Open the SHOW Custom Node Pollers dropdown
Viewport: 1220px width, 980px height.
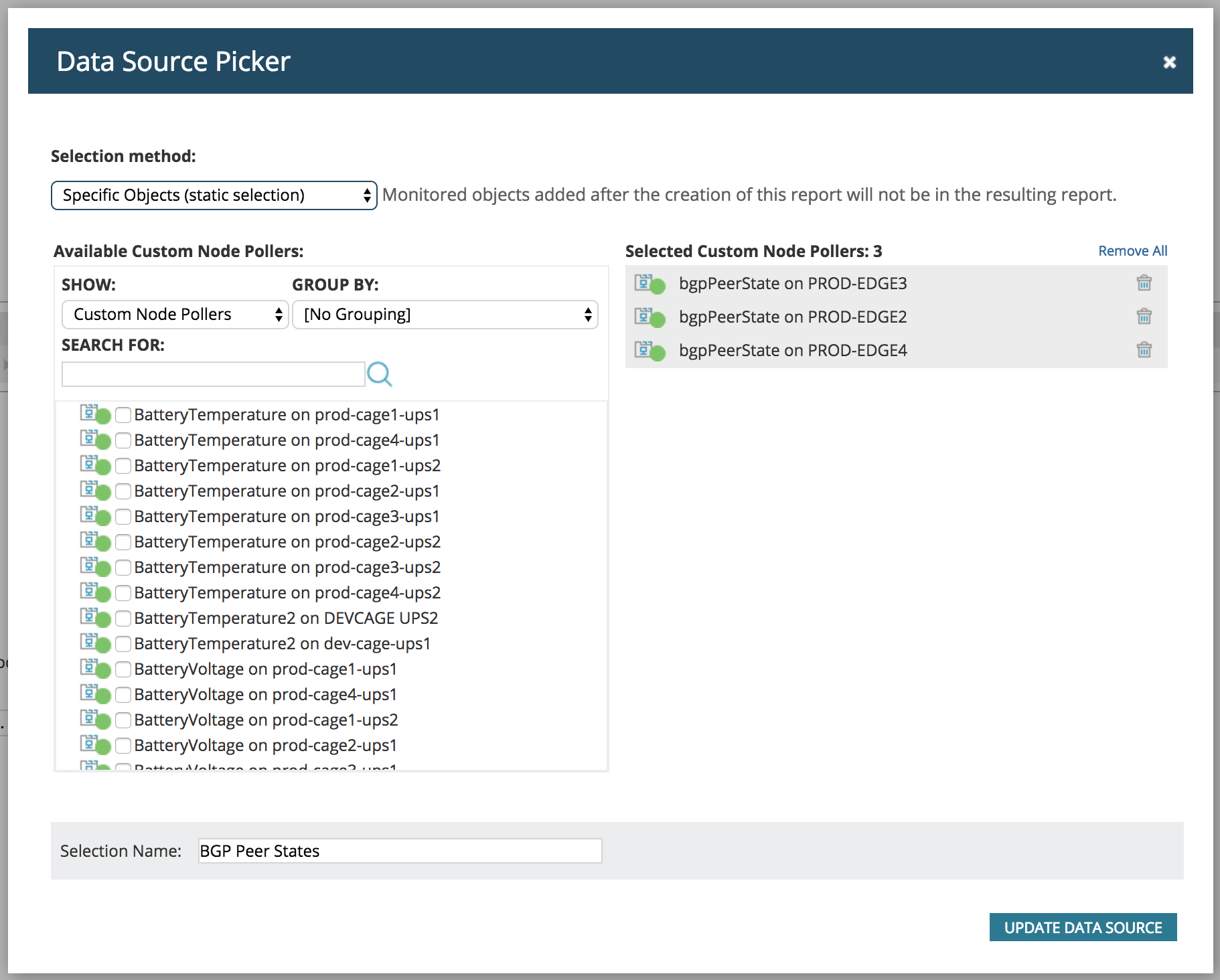point(175,315)
